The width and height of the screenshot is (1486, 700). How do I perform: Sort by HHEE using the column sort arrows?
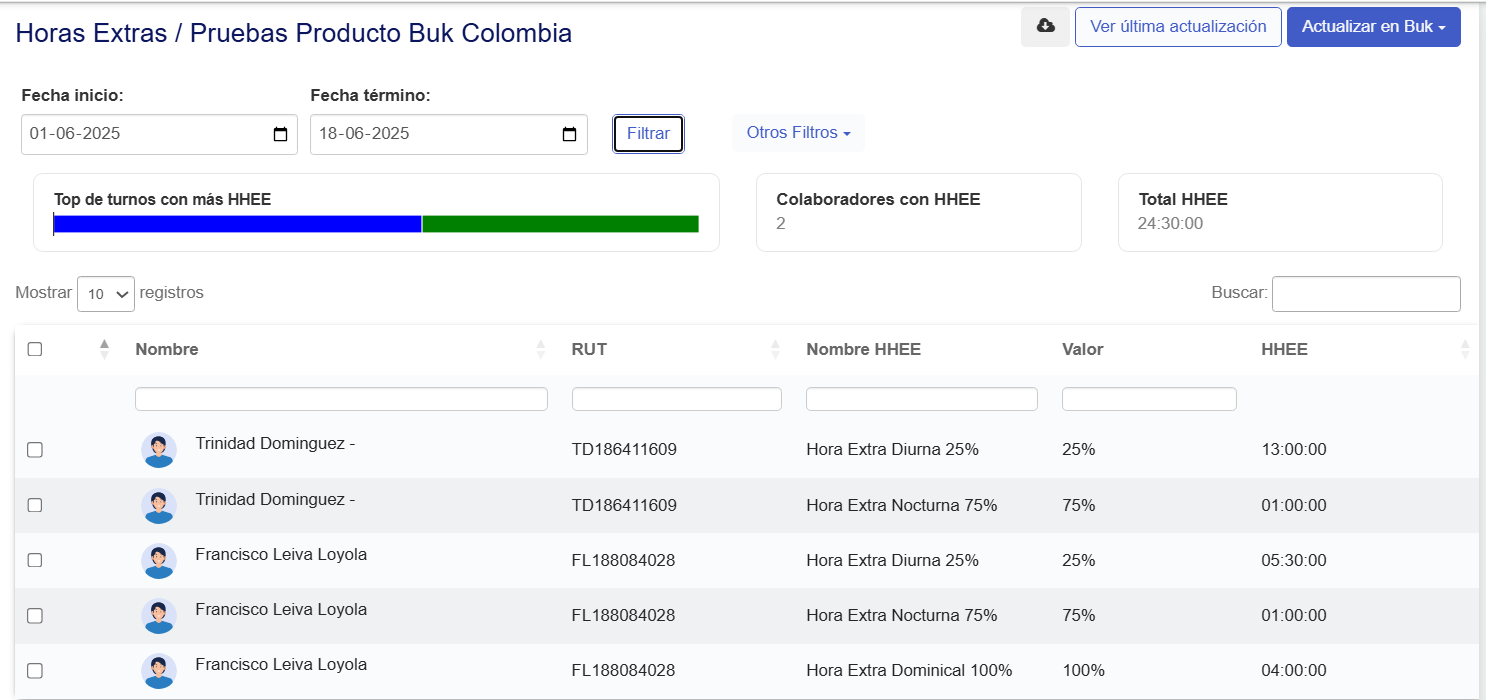1465,349
